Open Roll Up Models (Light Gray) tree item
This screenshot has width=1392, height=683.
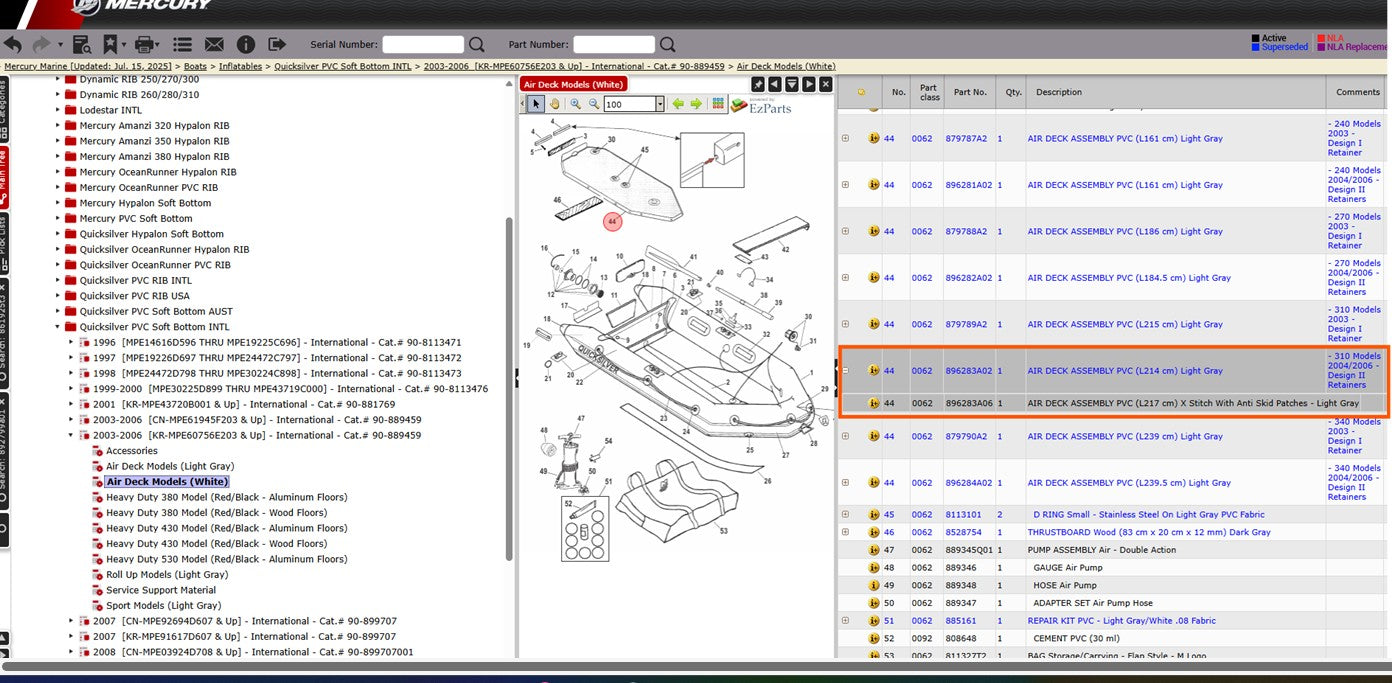coord(167,575)
